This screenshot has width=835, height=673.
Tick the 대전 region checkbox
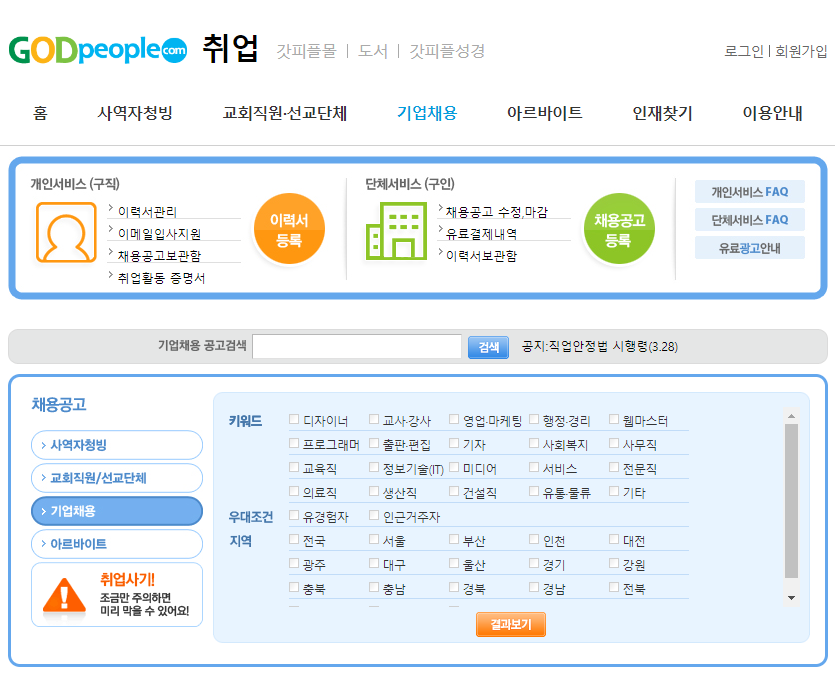coord(614,539)
